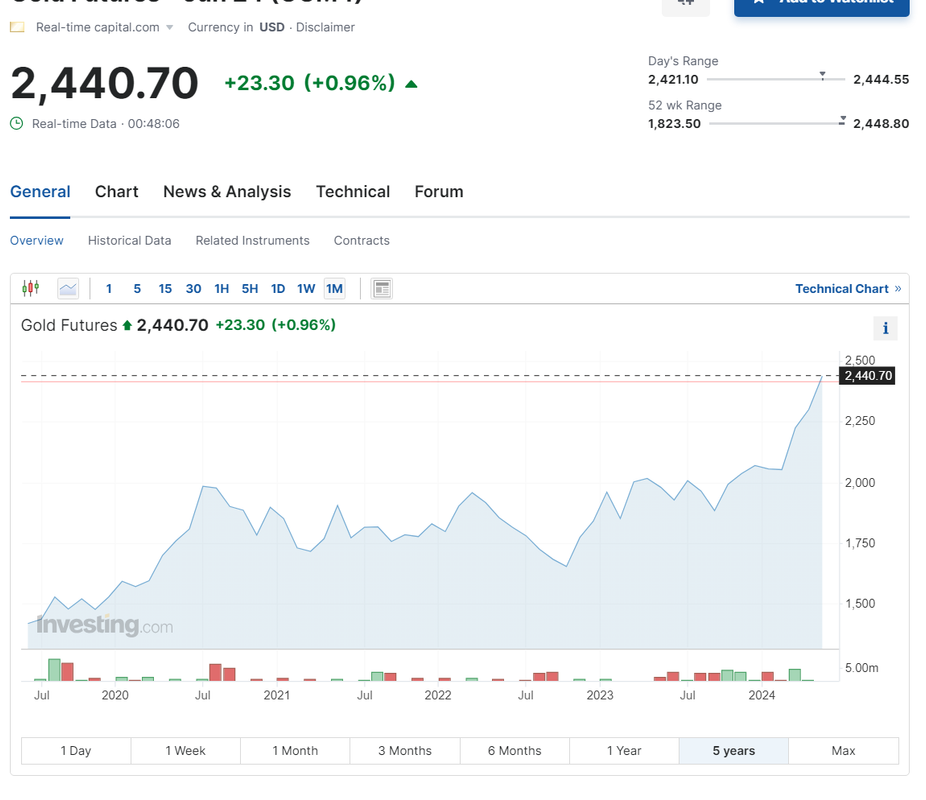Image resolution: width=926 pixels, height=800 pixels.
Task: Click the yellow flag icon beside Real-time capital.com
Action: (x=17, y=27)
